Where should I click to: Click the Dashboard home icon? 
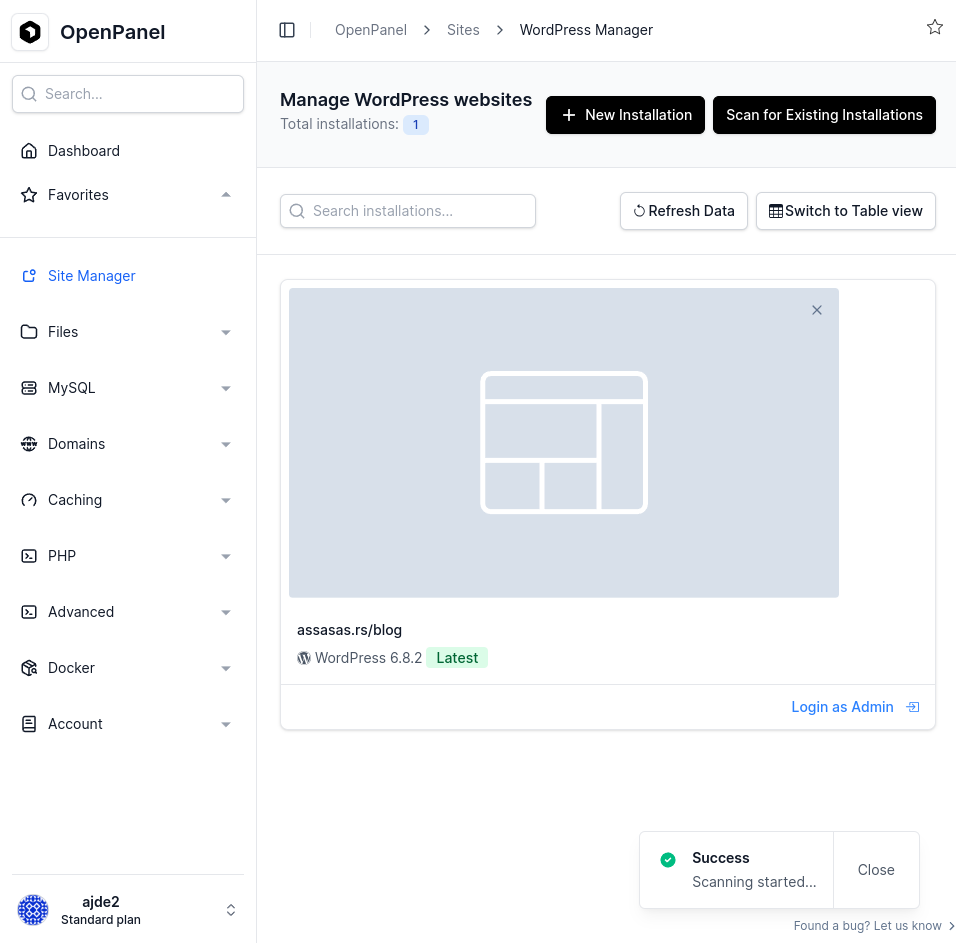click(29, 151)
